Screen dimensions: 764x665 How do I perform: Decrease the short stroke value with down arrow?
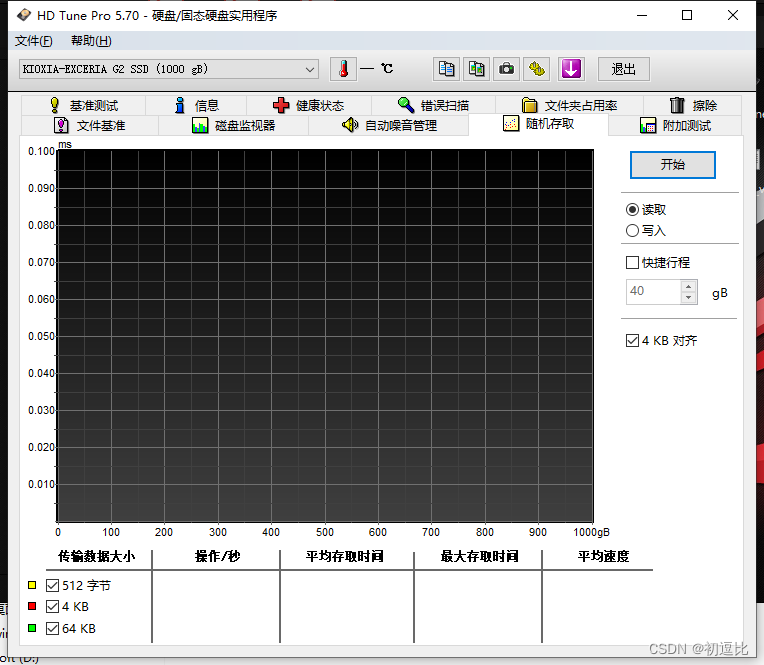click(x=688, y=298)
